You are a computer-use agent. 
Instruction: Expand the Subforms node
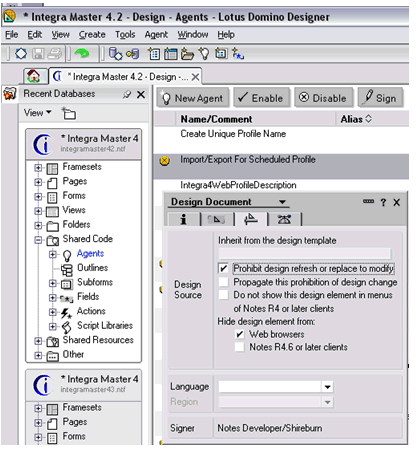52,283
